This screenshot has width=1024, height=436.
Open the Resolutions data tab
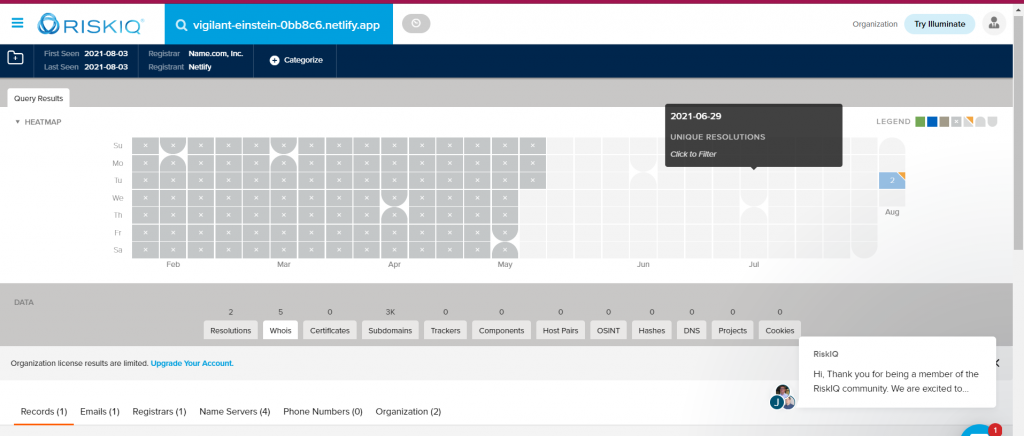pyautogui.click(x=231, y=330)
